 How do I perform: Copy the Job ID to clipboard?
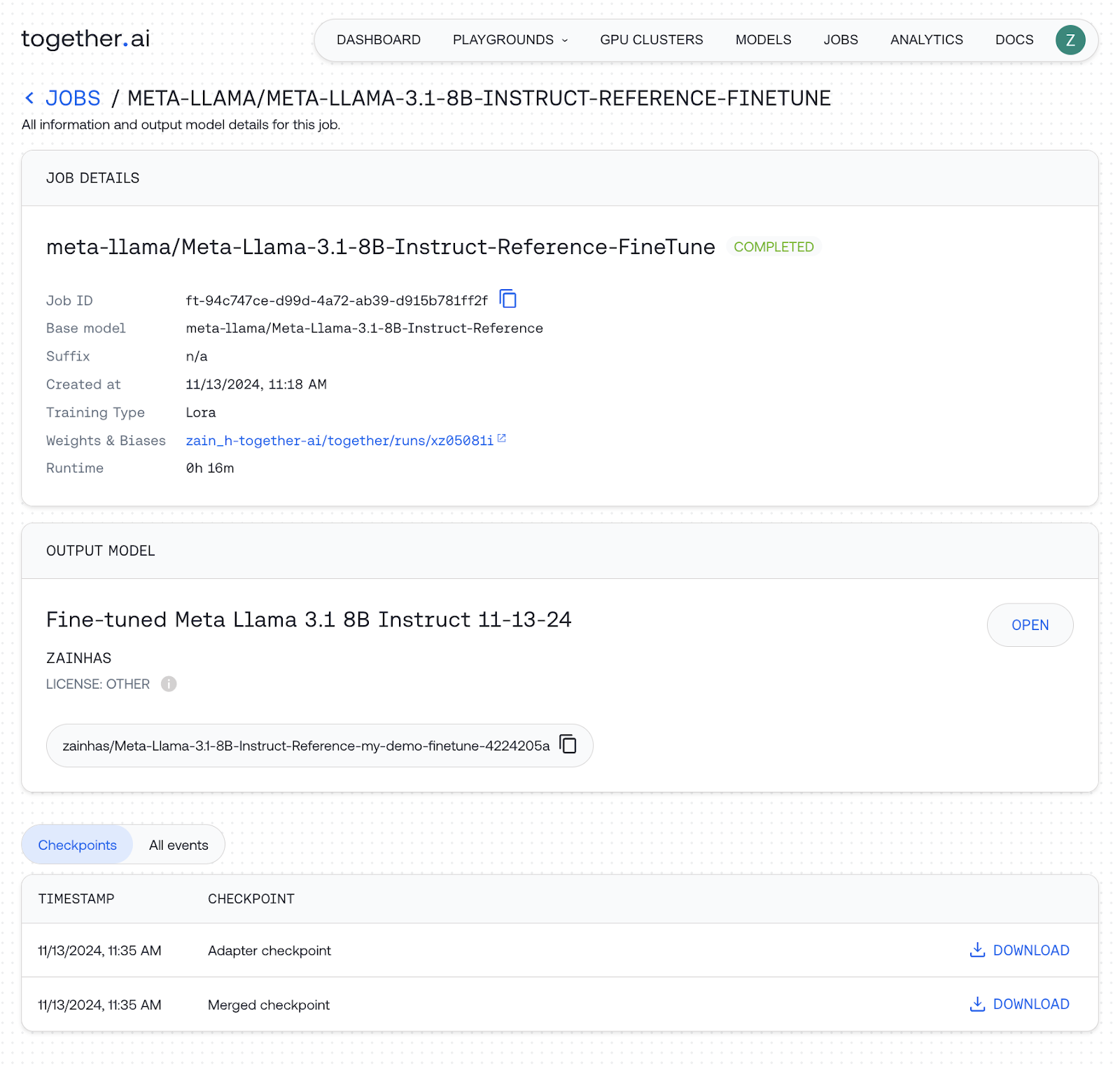click(x=508, y=299)
